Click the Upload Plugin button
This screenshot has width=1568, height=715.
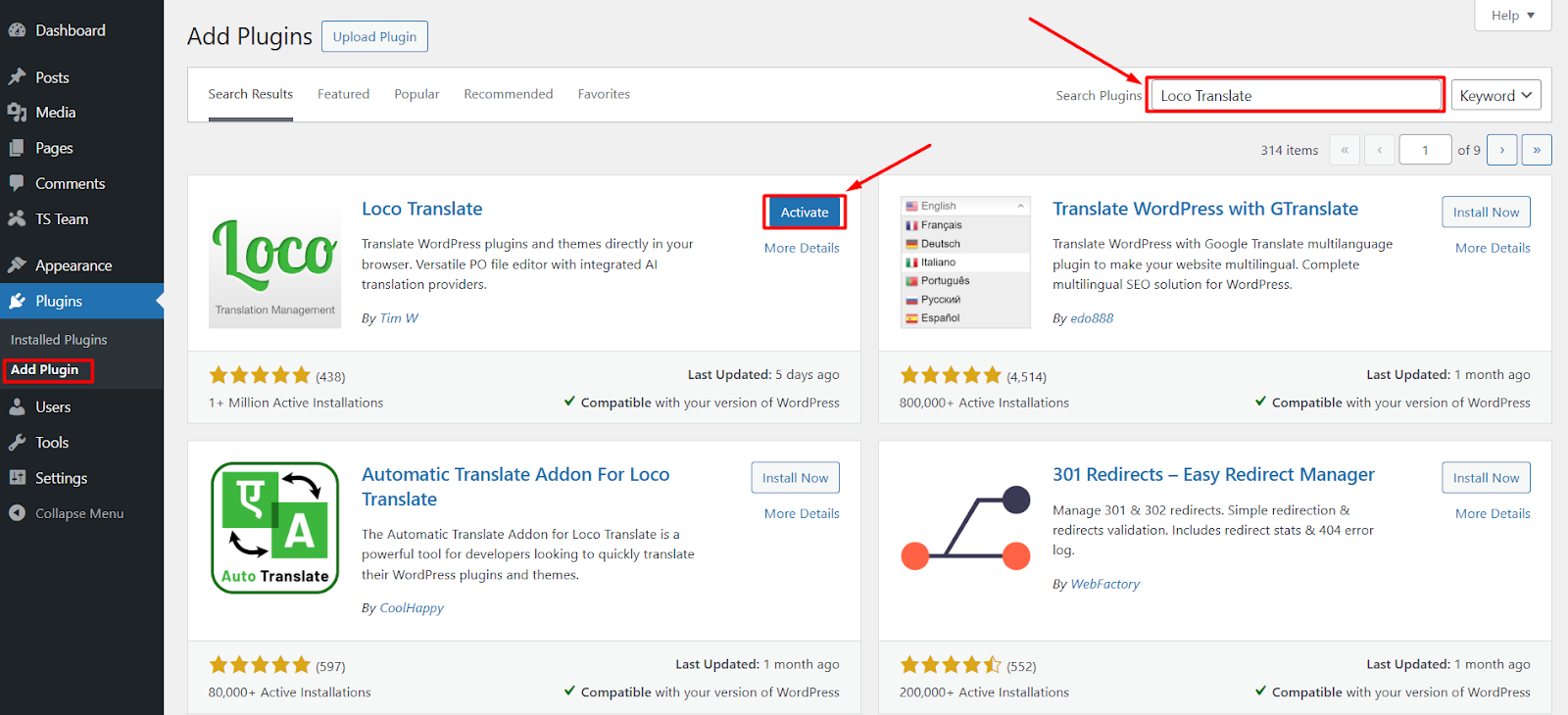point(374,37)
